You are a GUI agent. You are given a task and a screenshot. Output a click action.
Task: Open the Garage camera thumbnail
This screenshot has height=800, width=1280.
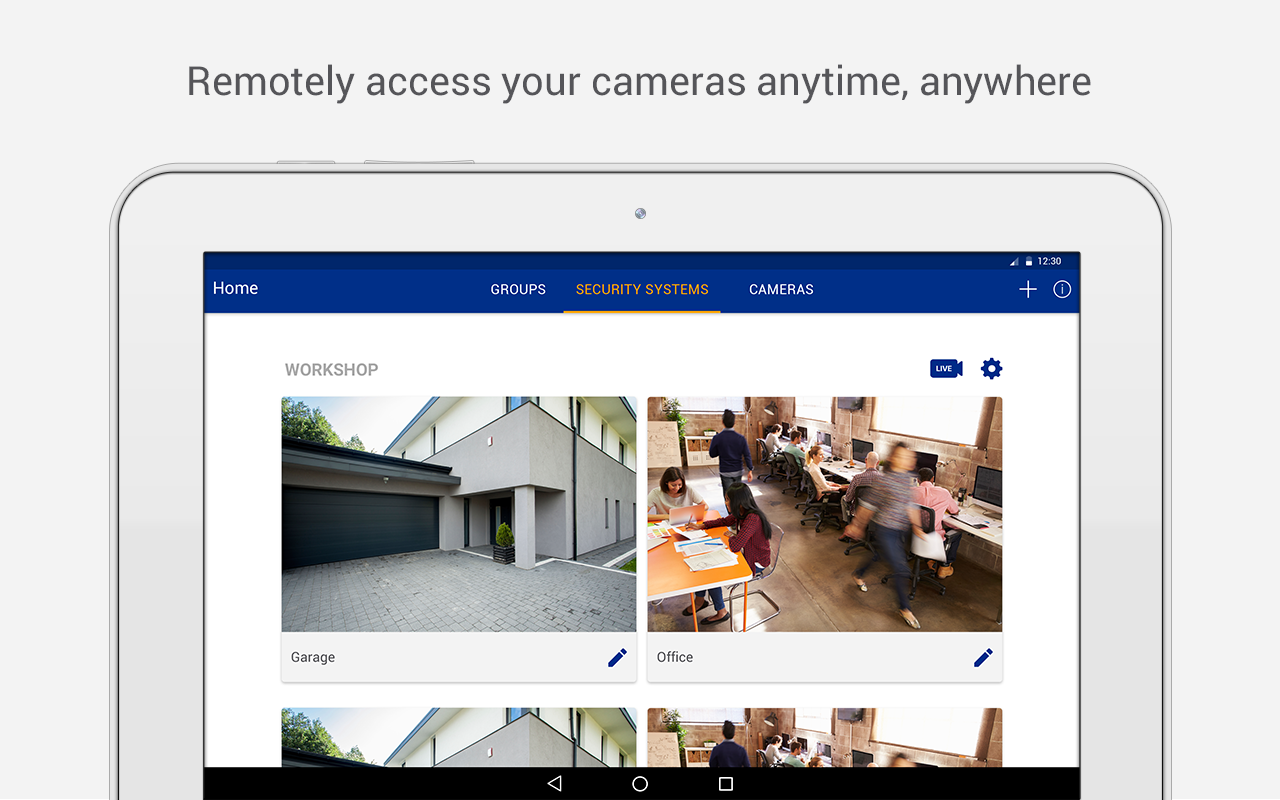[x=459, y=514]
